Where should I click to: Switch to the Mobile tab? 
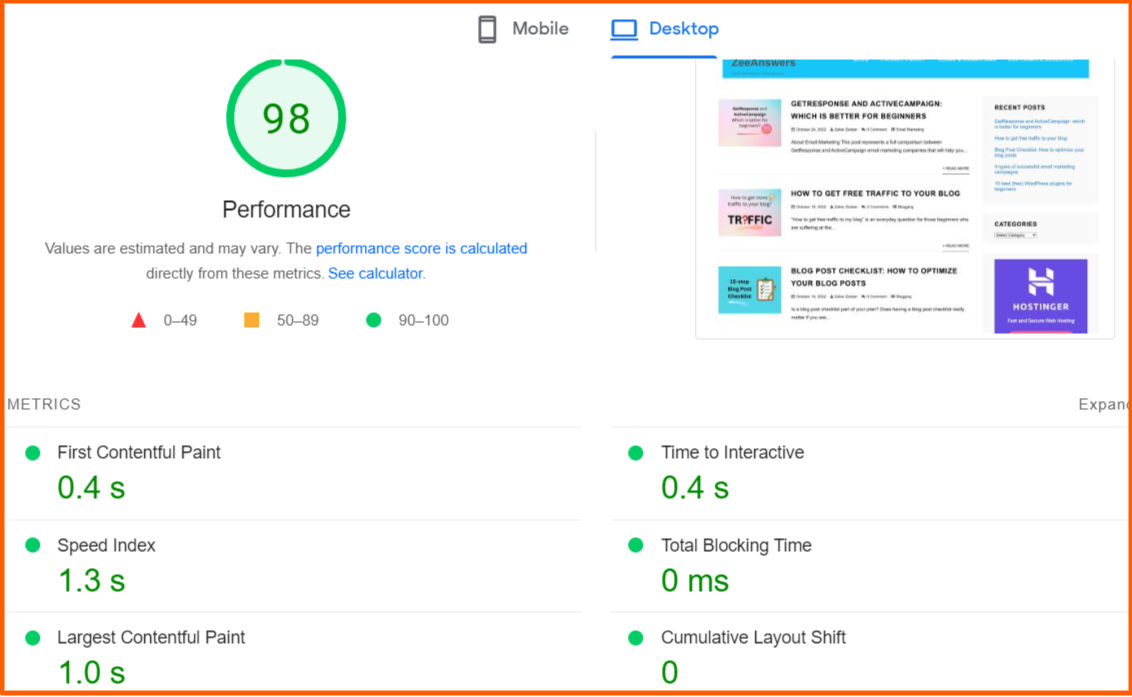[522, 28]
